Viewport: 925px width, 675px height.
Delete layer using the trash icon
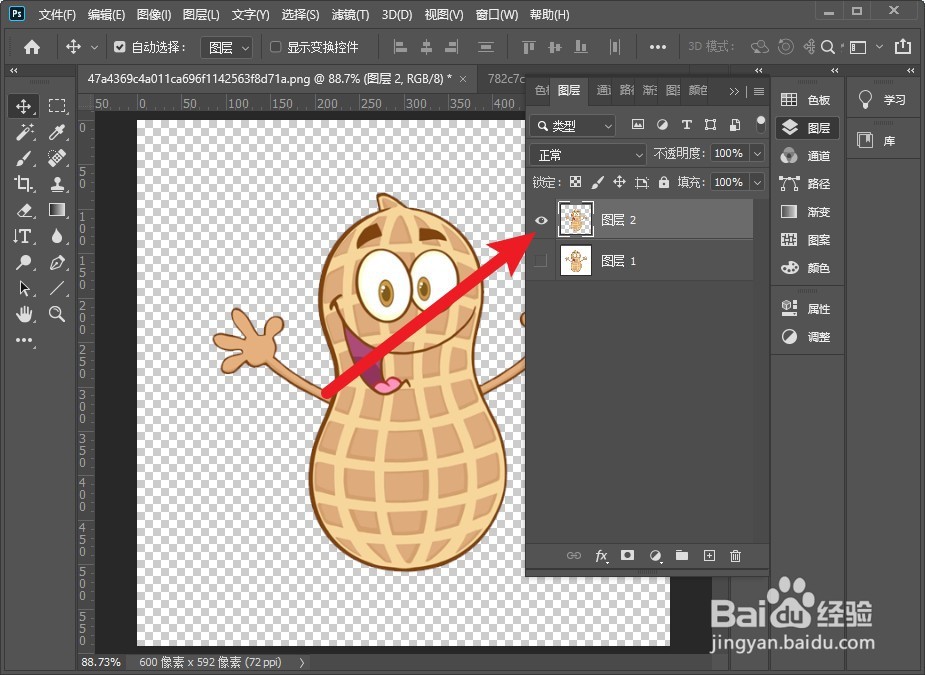[x=735, y=555]
